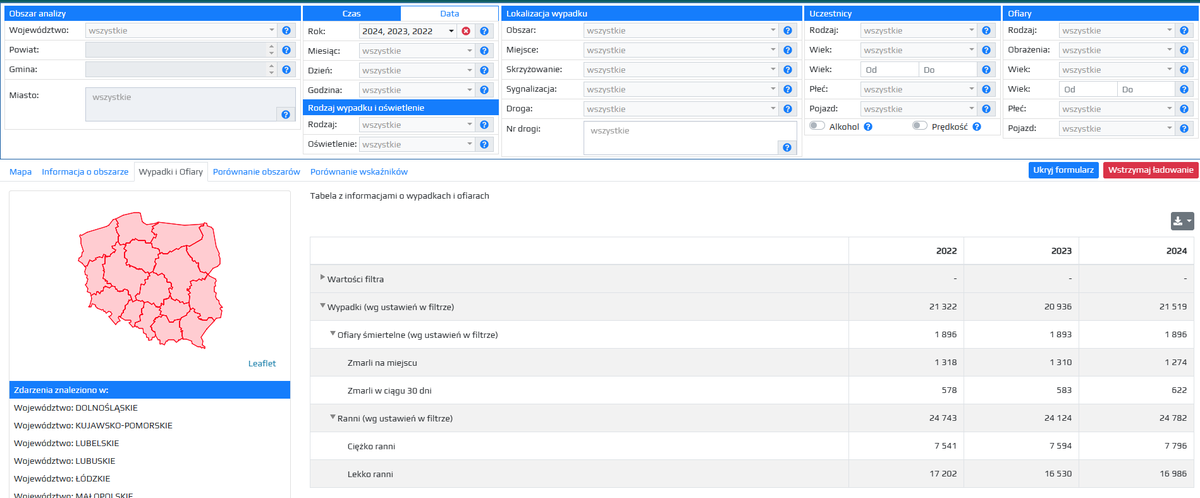Show help for the Uczestnicy Płeć field

click(x=987, y=89)
